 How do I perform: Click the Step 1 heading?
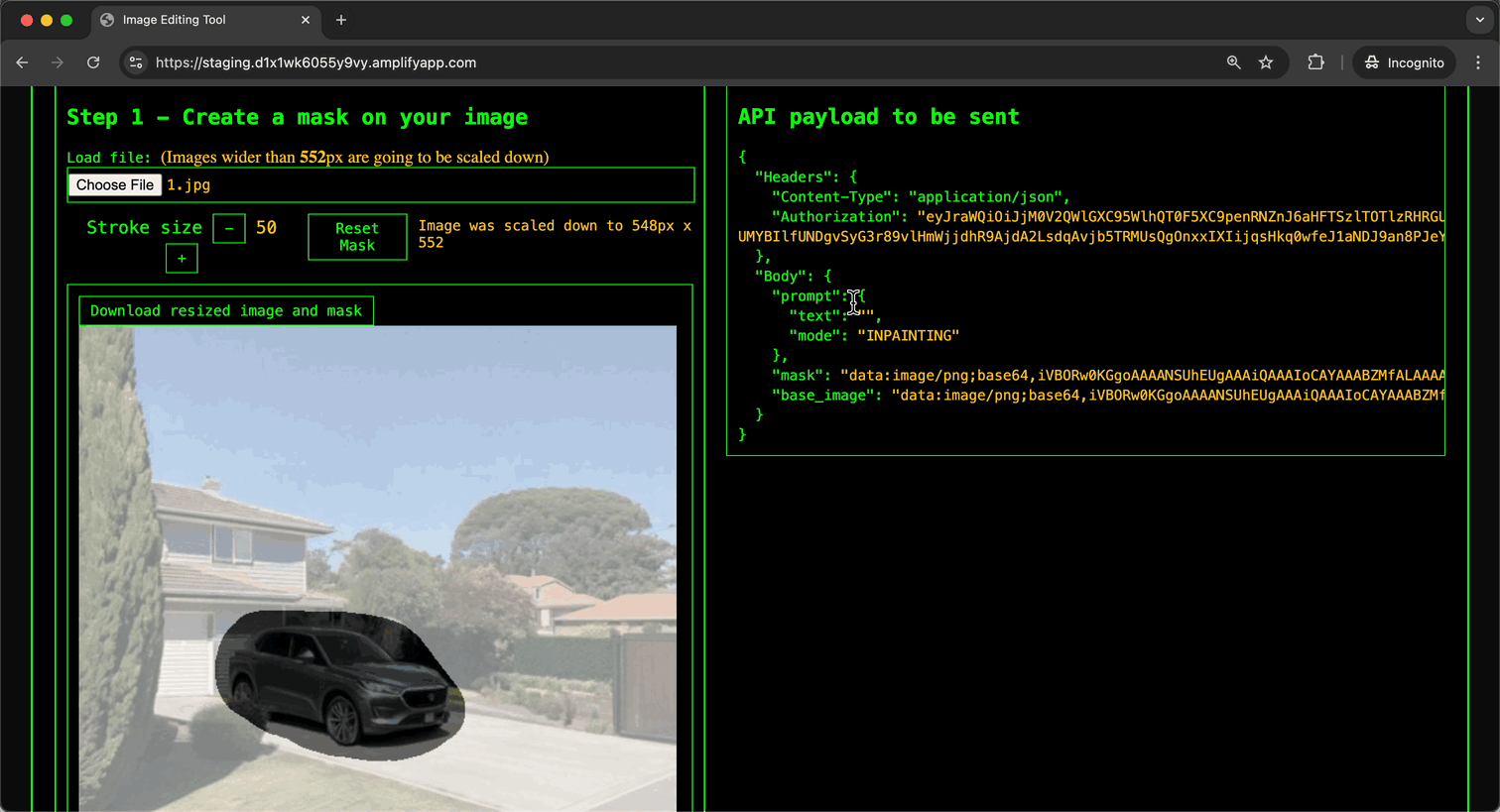[298, 117]
